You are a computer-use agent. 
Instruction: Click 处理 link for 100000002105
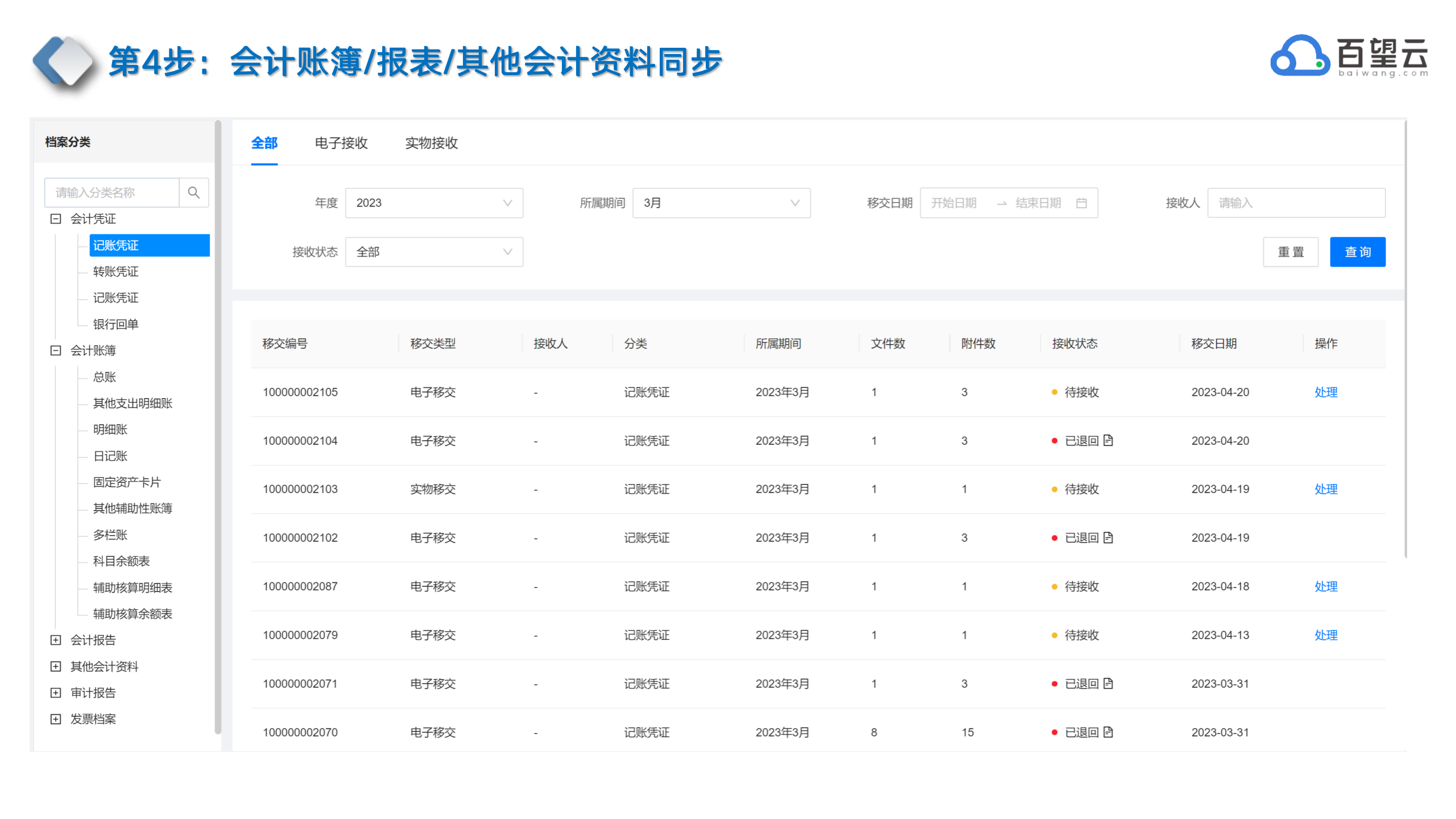coord(1325,392)
